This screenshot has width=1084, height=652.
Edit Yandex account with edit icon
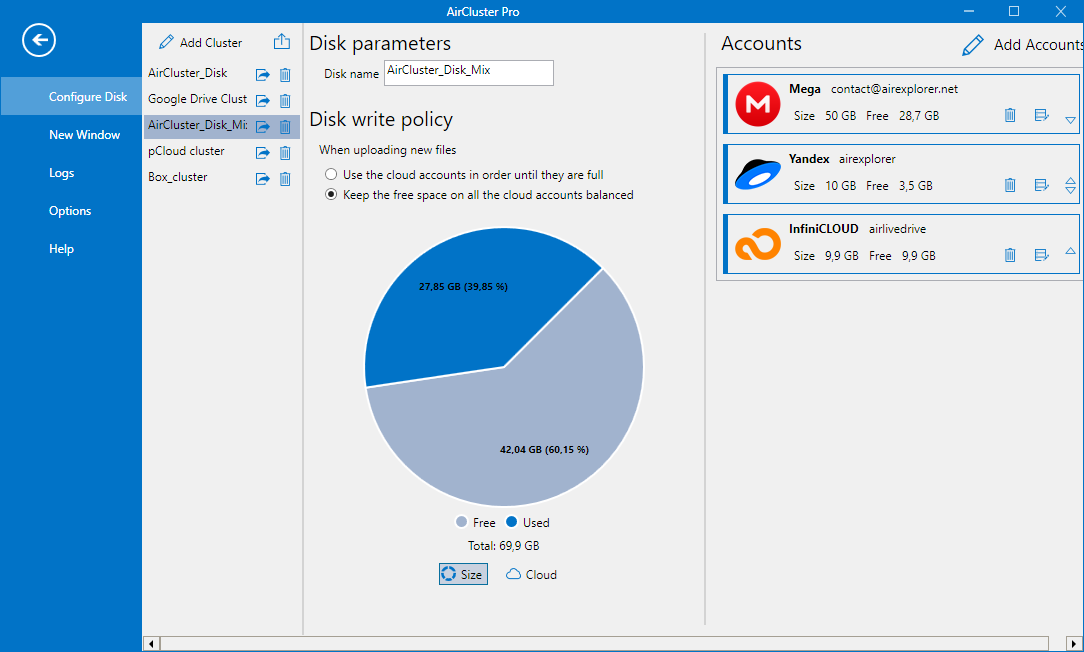pos(1042,185)
